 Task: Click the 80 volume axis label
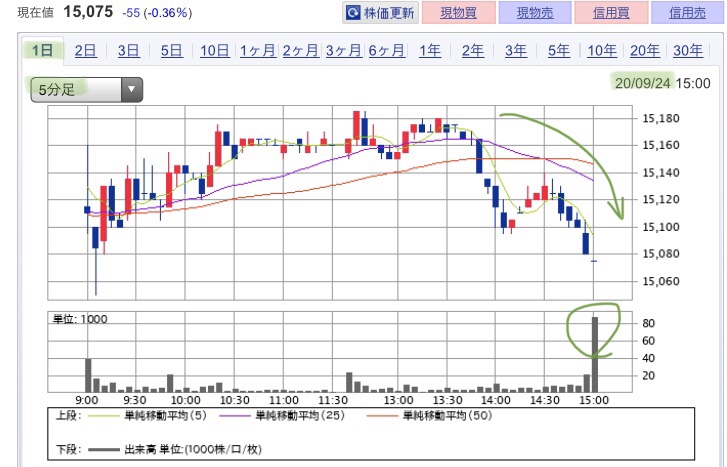648,323
